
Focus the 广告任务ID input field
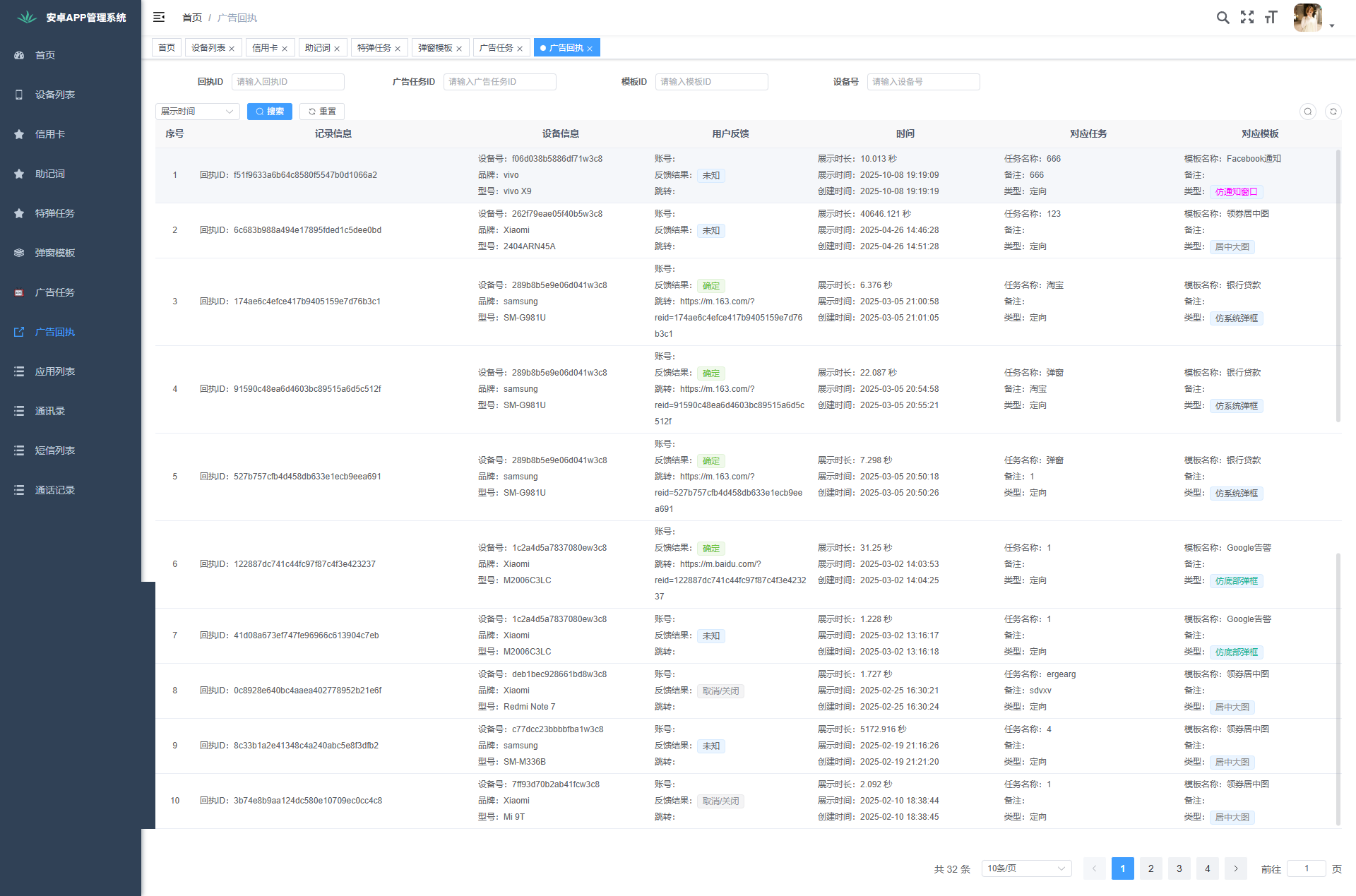tap(500, 82)
